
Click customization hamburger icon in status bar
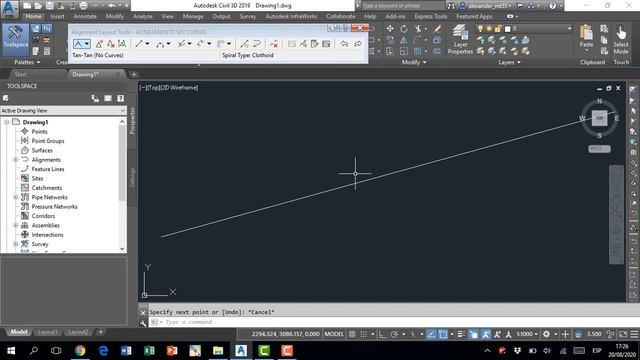tap(634, 334)
